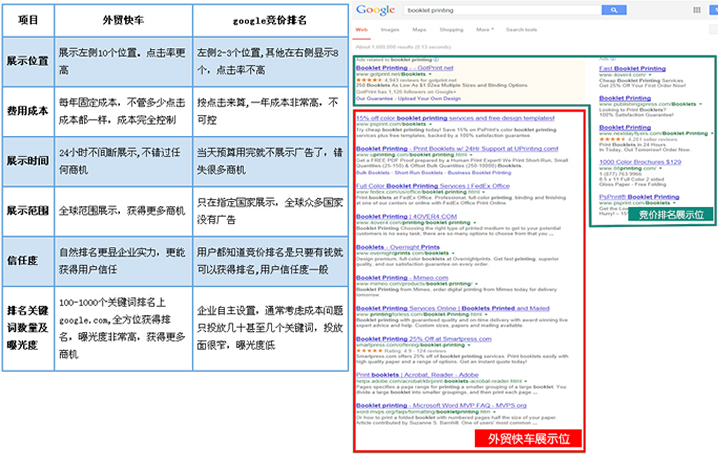This screenshot has width=718, height=455.
Task: Open the Google apps grid icon
Action: pos(696,10)
